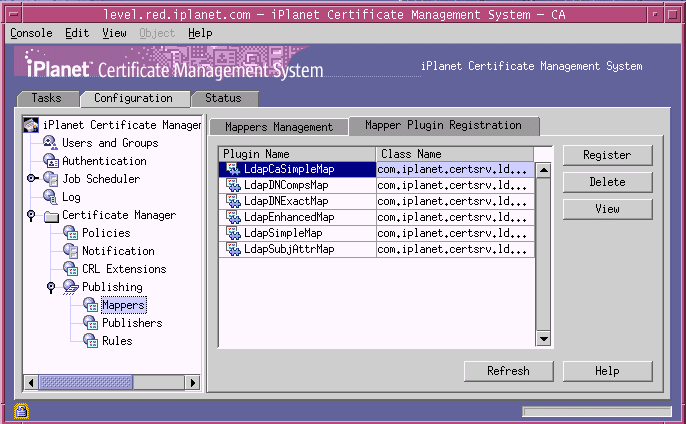Click the plugin list scroll up arrow

tap(543, 170)
